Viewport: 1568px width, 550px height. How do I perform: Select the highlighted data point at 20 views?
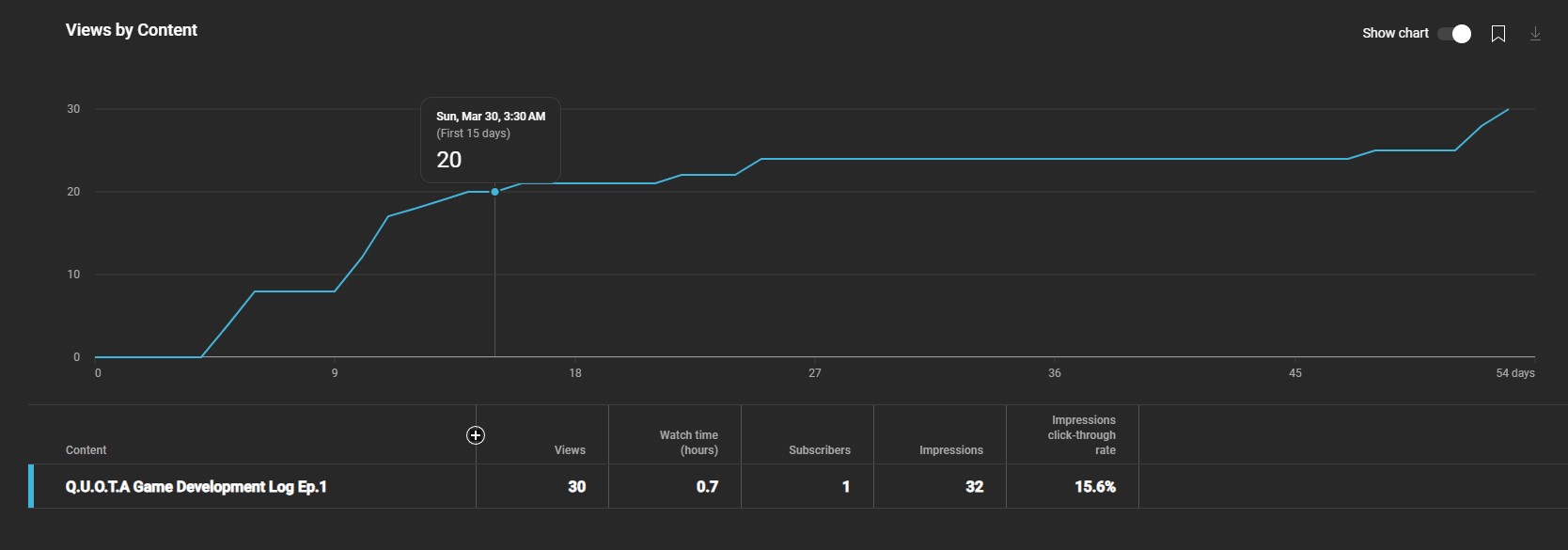tap(495, 192)
